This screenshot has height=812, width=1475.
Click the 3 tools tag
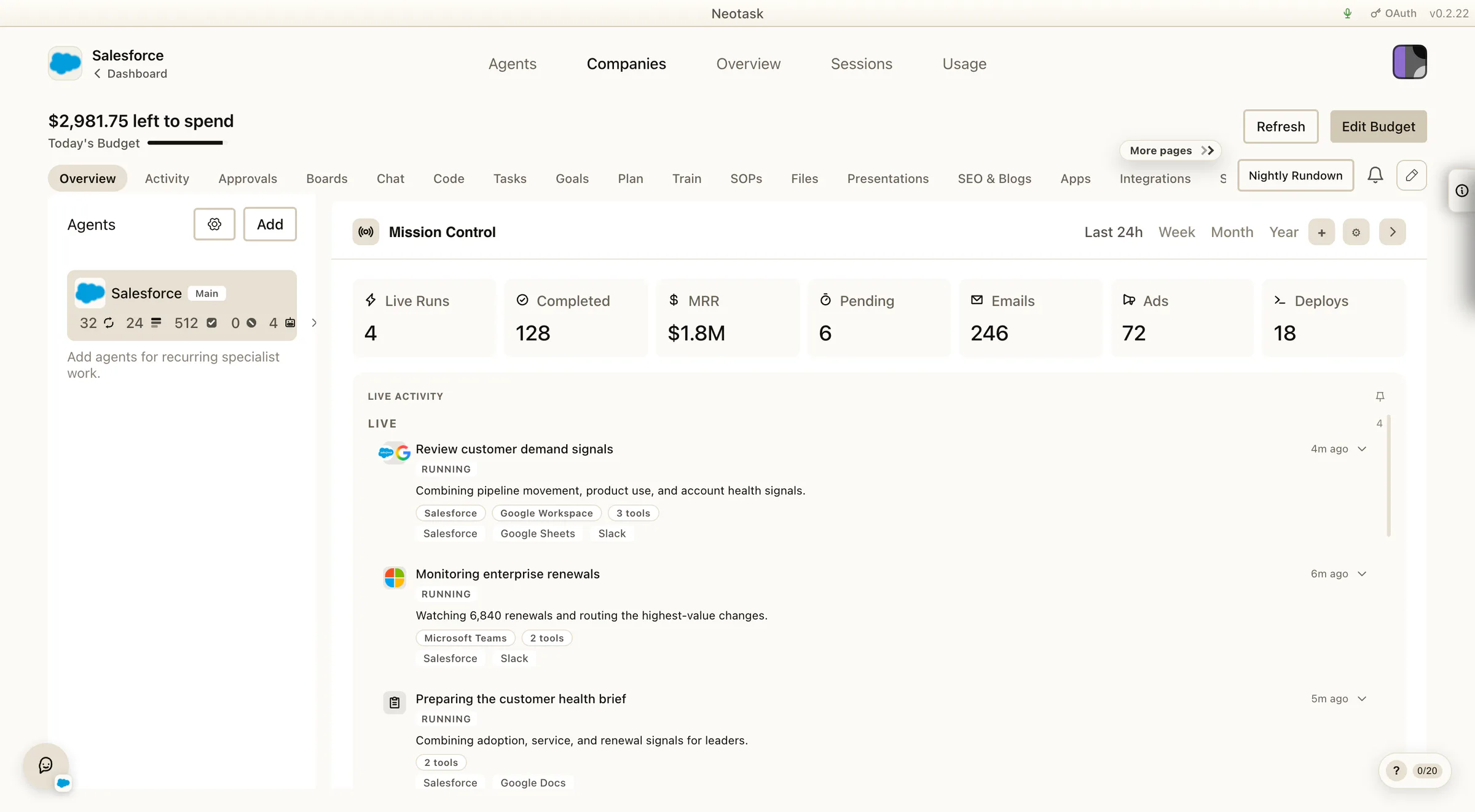point(633,513)
